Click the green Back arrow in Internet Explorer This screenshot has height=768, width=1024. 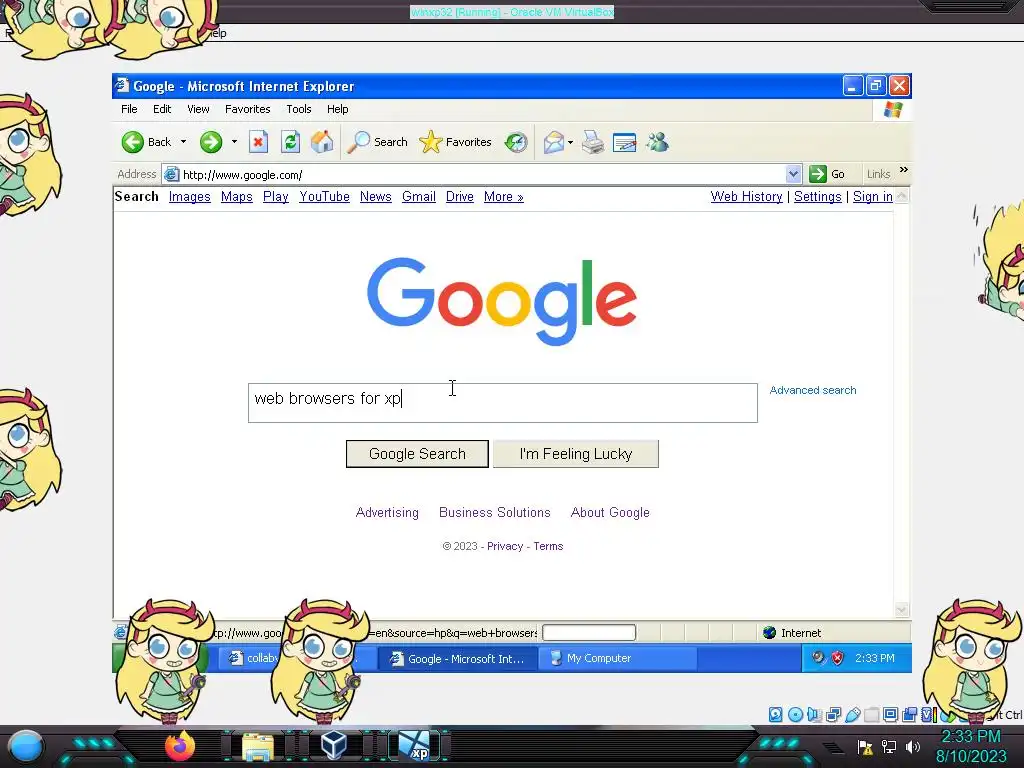tap(133, 142)
